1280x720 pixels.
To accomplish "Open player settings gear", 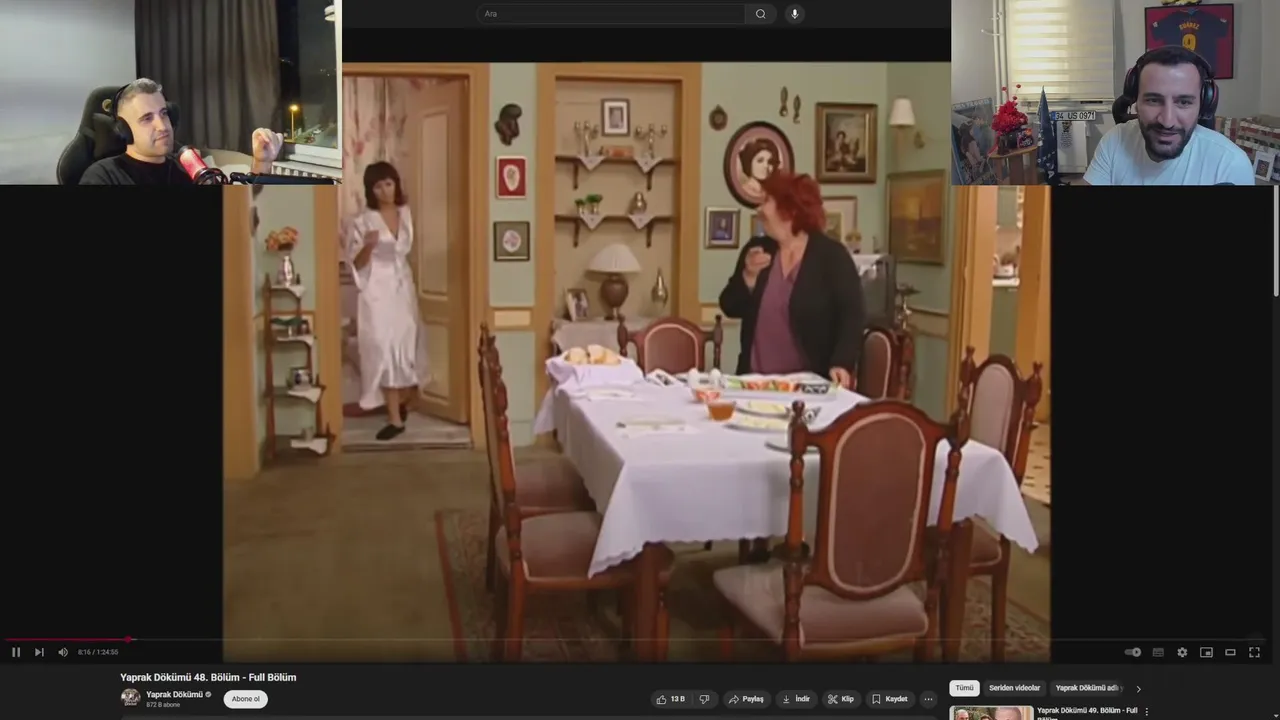I will pyautogui.click(x=1182, y=652).
